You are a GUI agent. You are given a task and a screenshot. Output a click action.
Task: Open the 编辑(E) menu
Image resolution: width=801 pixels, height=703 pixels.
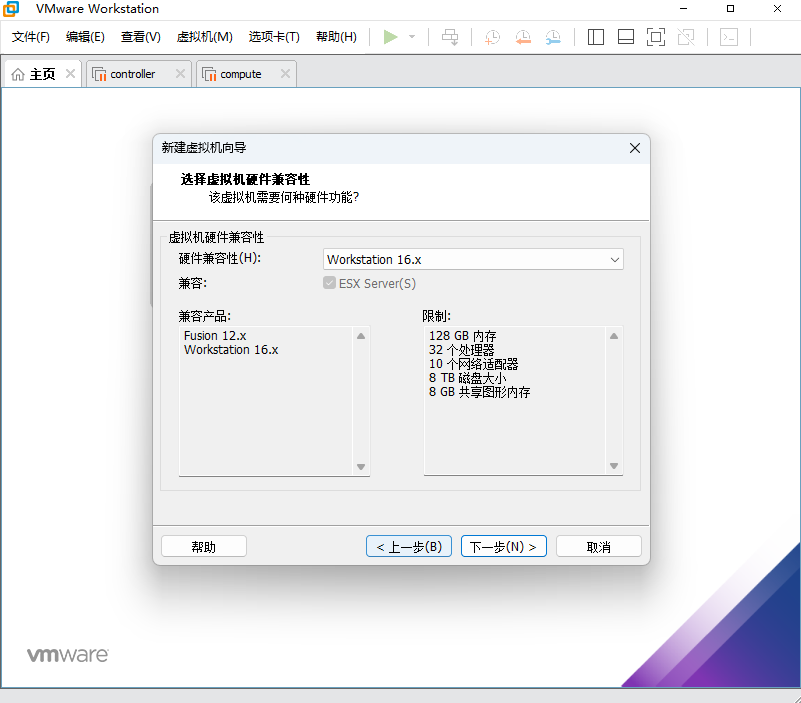coord(85,37)
